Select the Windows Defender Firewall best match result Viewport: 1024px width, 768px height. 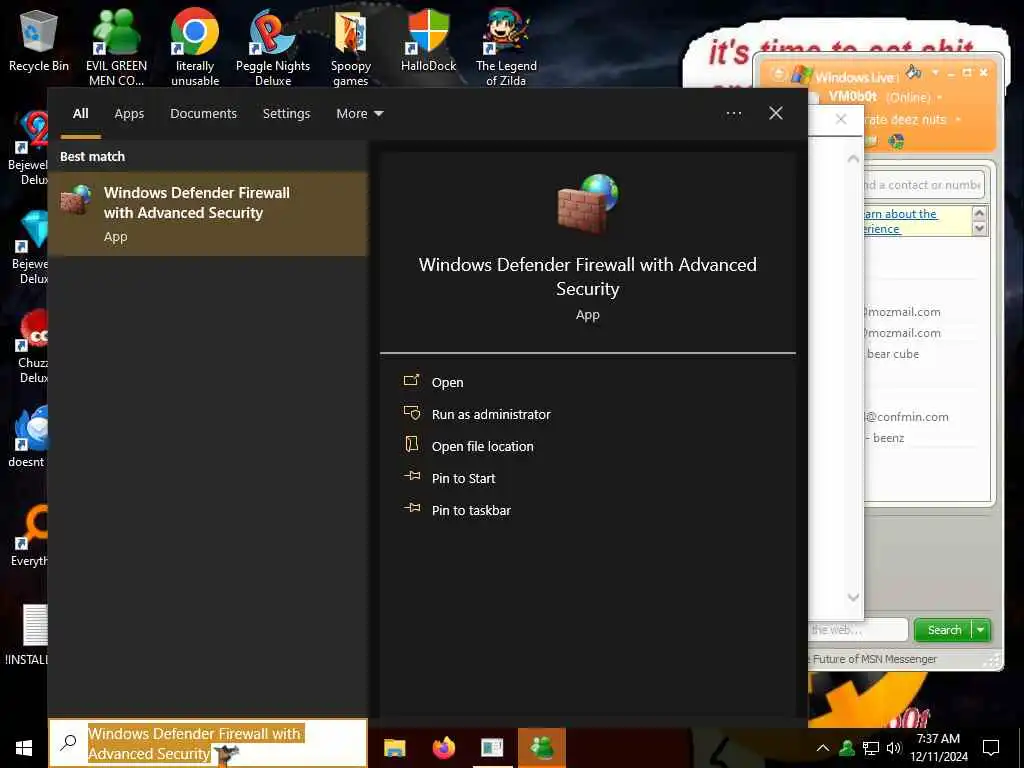(x=208, y=214)
